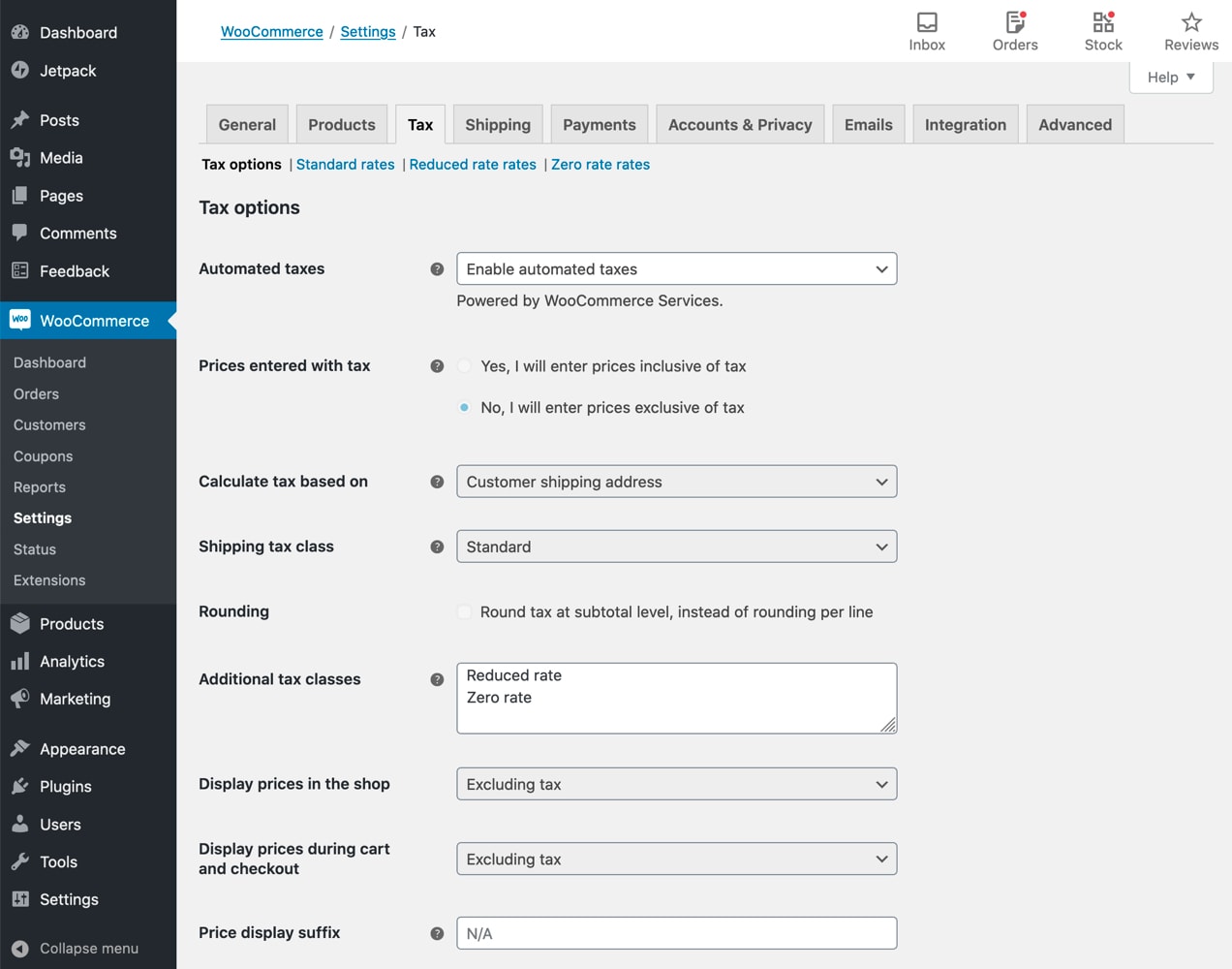Open the Shipping tax class dropdown
Viewport: 1232px width, 969px height.
point(676,546)
